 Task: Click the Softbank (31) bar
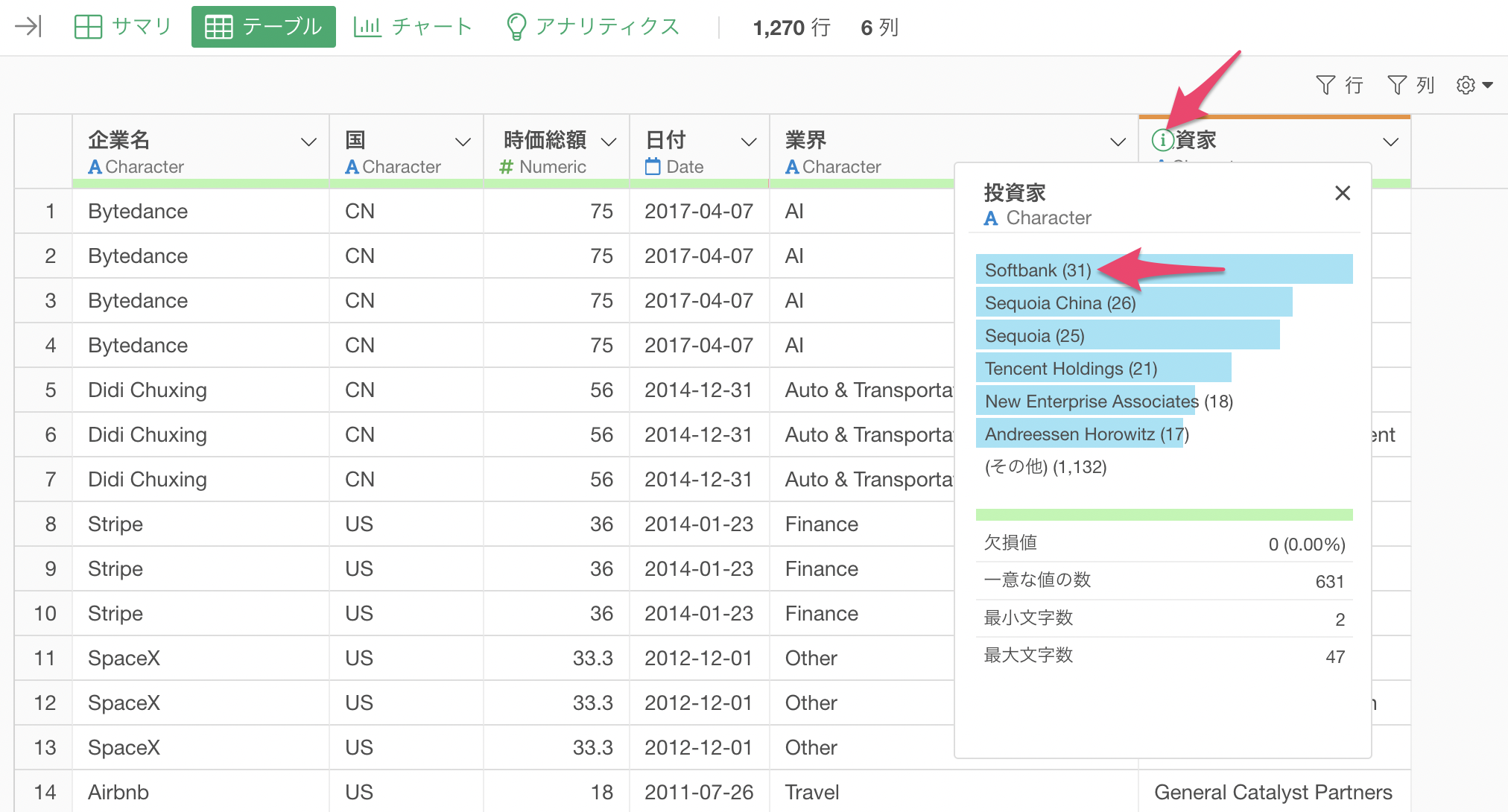[x=1164, y=270]
